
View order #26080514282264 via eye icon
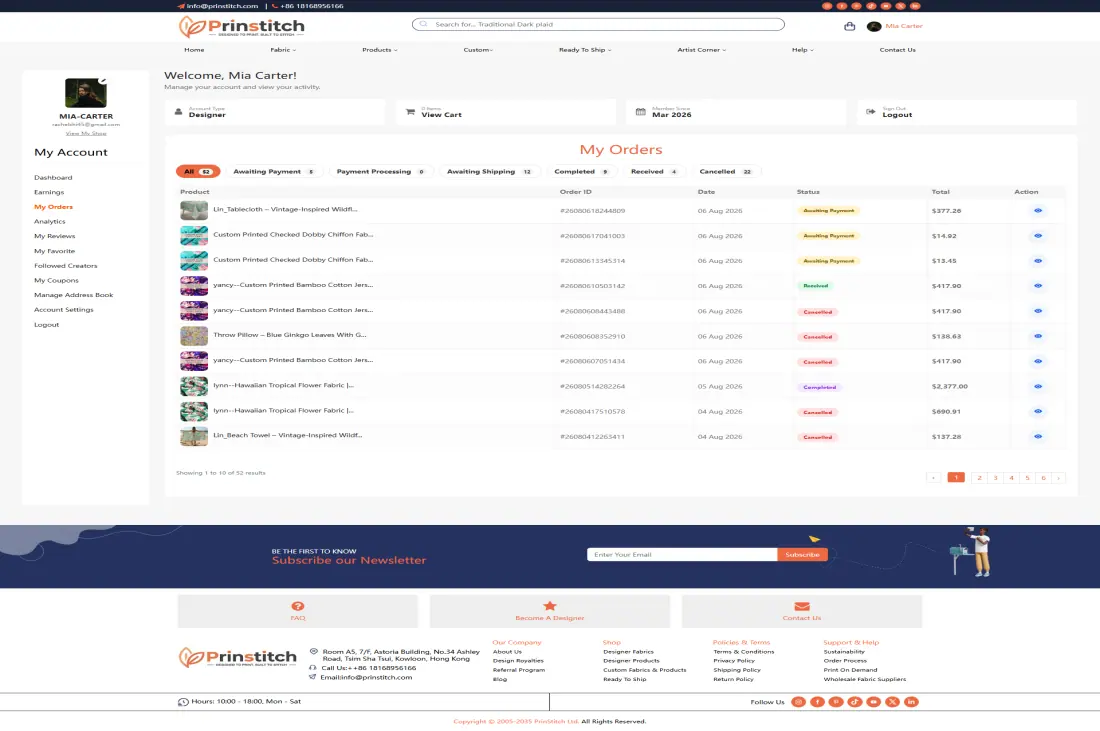tap(1038, 387)
